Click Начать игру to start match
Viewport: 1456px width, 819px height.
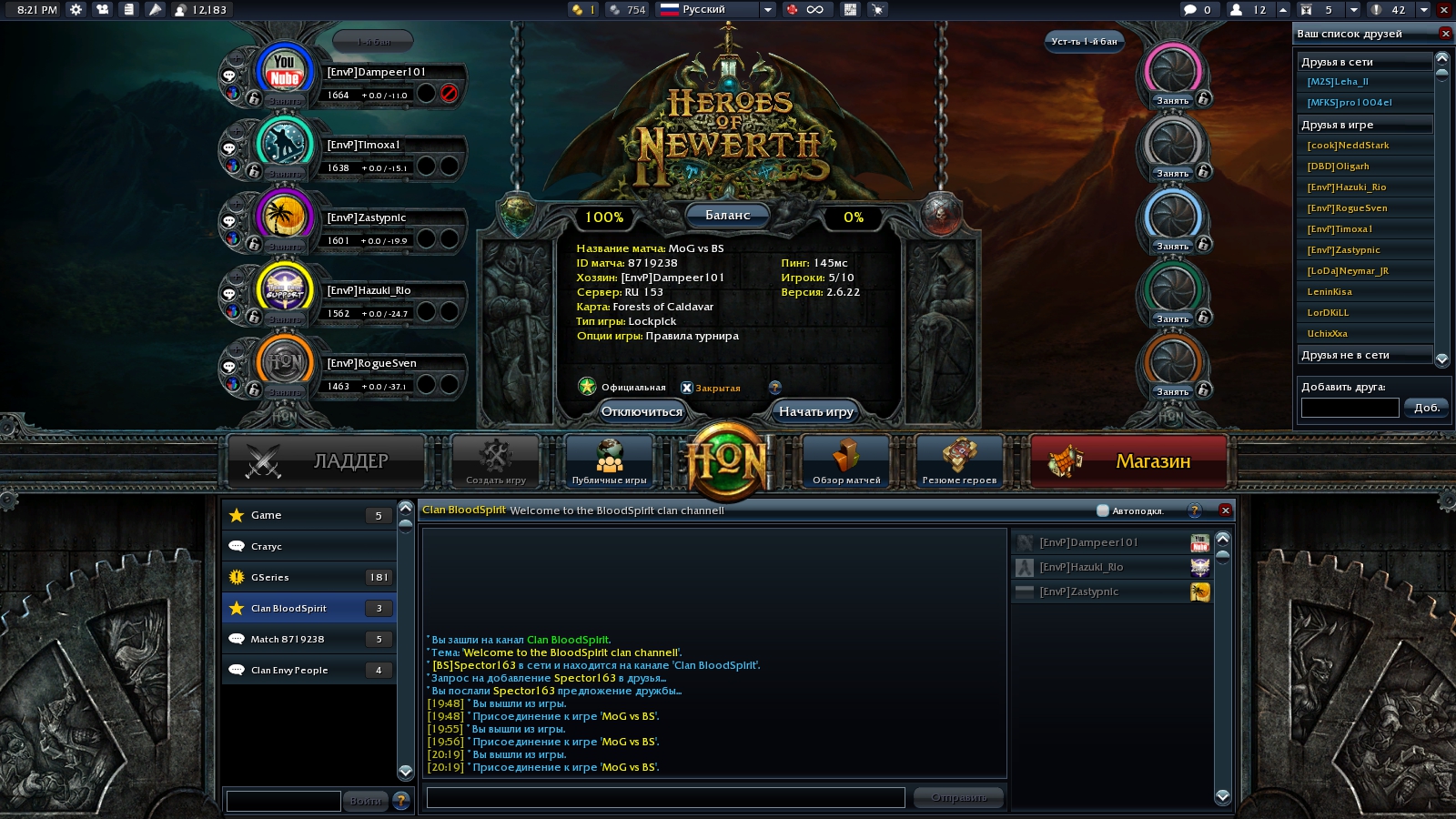(815, 411)
